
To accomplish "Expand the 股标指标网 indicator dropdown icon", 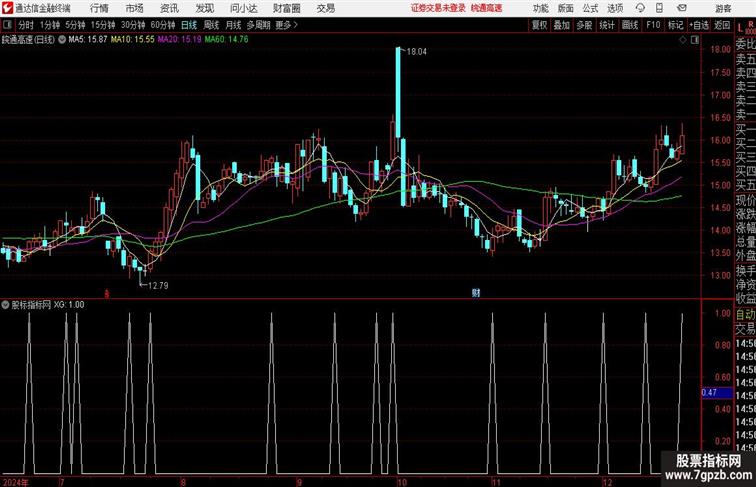I will tap(5, 305).
